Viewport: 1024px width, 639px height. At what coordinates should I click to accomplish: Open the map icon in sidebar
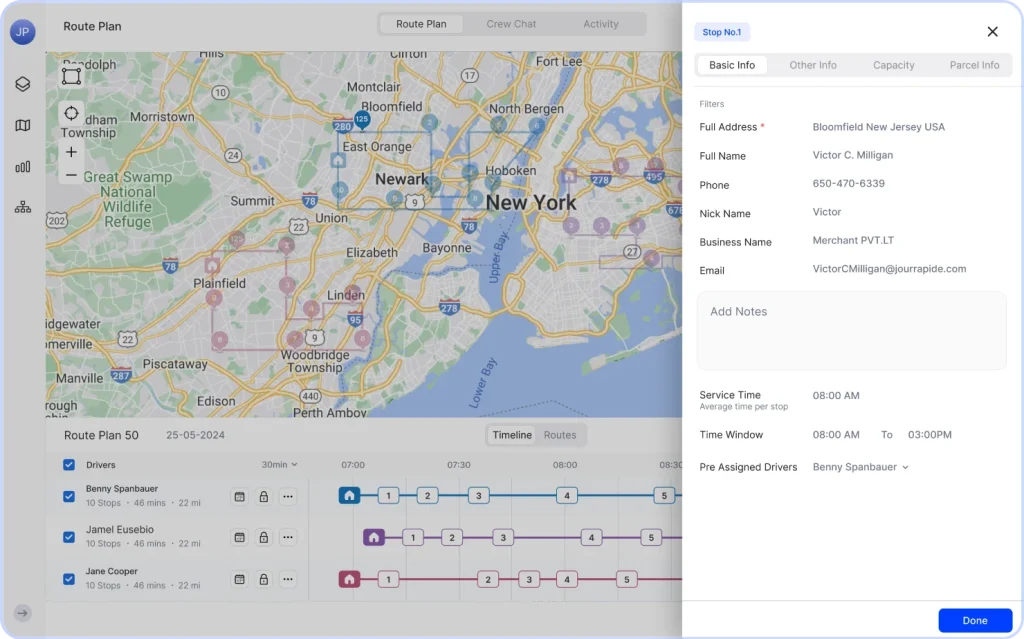[23, 125]
